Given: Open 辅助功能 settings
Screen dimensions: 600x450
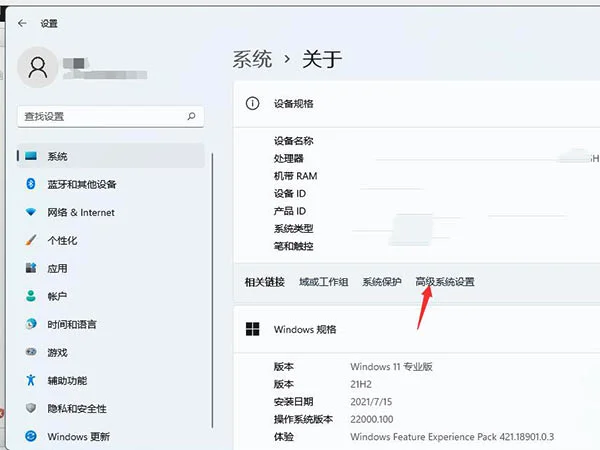Looking at the screenshot, I should click(x=111, y=380).
